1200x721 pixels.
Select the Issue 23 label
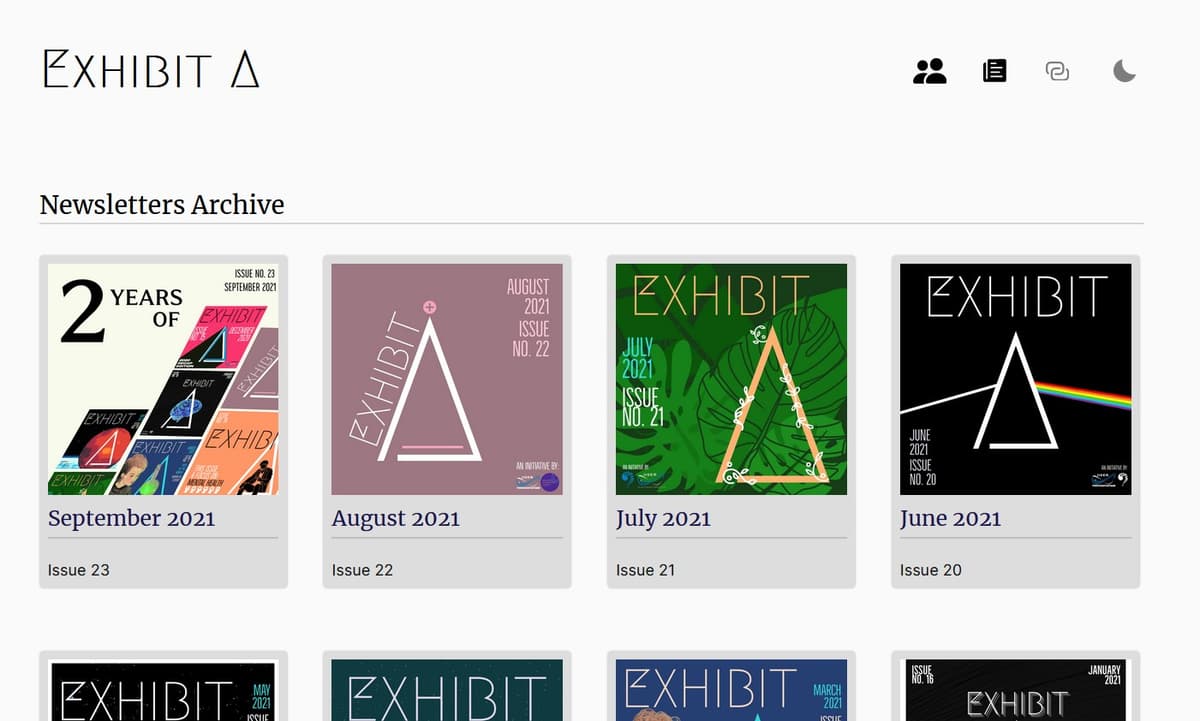click(x=79, y=570)
